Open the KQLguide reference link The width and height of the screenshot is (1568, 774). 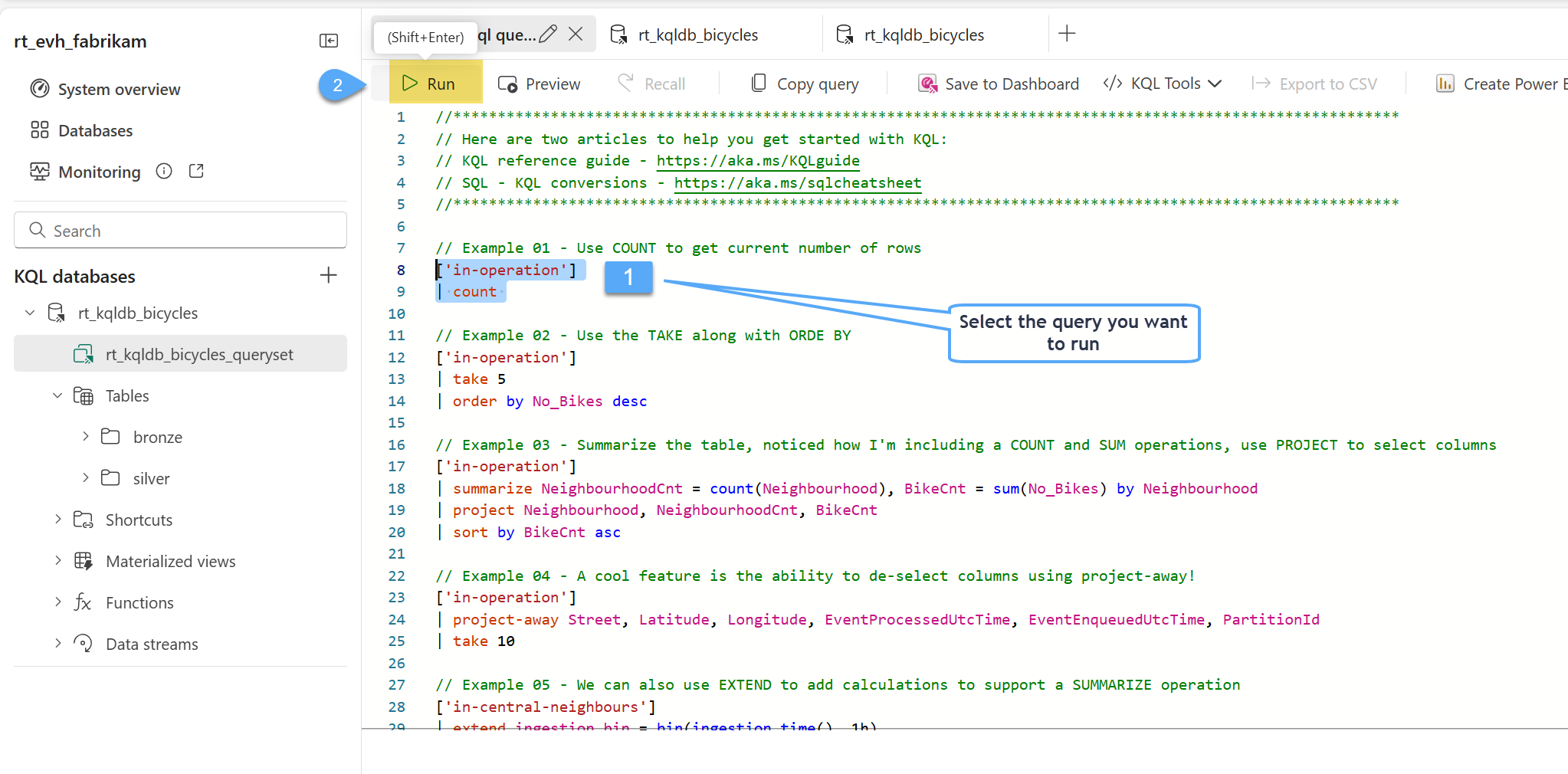(757, 161)
